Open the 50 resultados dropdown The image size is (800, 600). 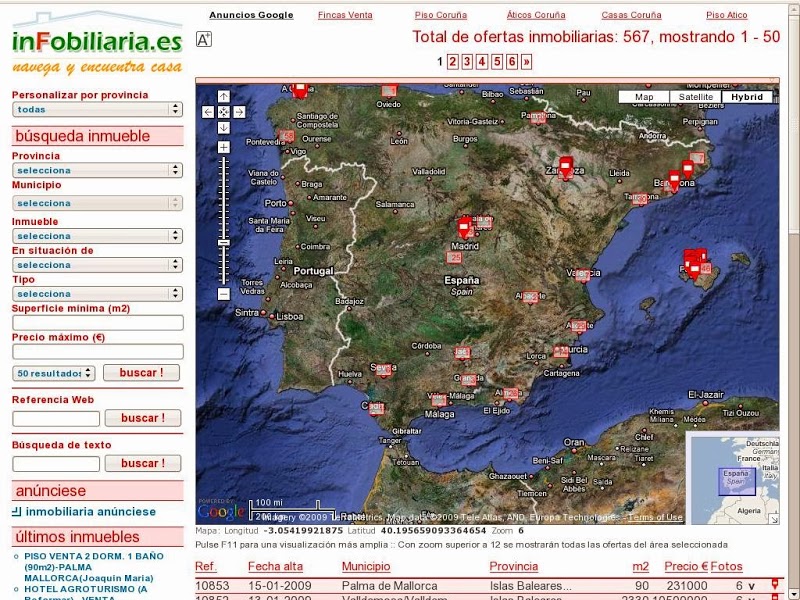(54, 373)
